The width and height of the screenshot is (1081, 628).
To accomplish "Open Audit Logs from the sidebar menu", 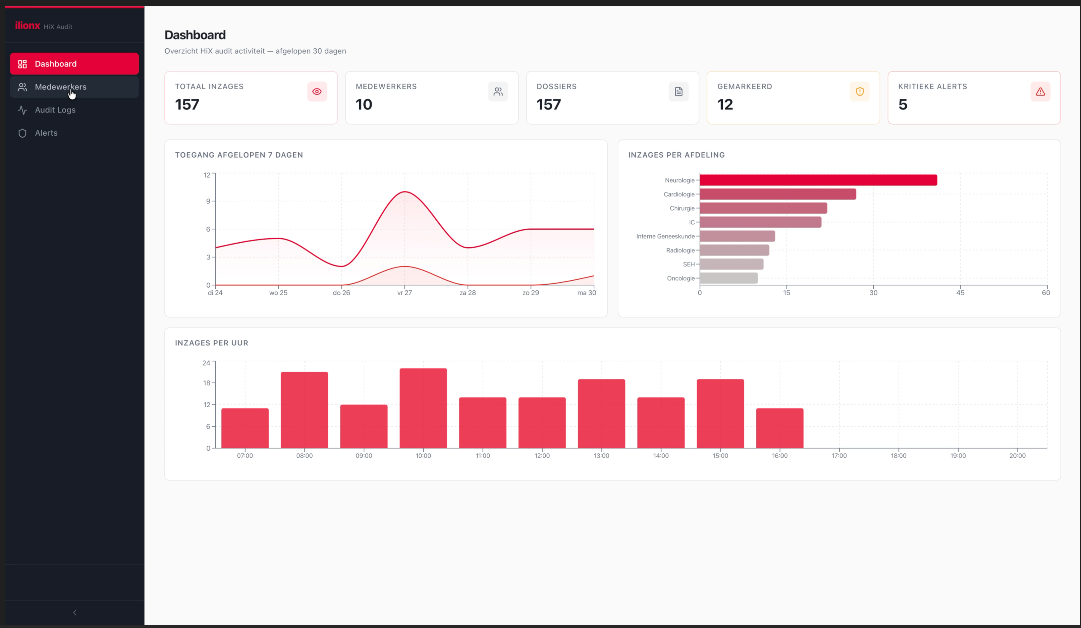I will [x=55, y=110].
